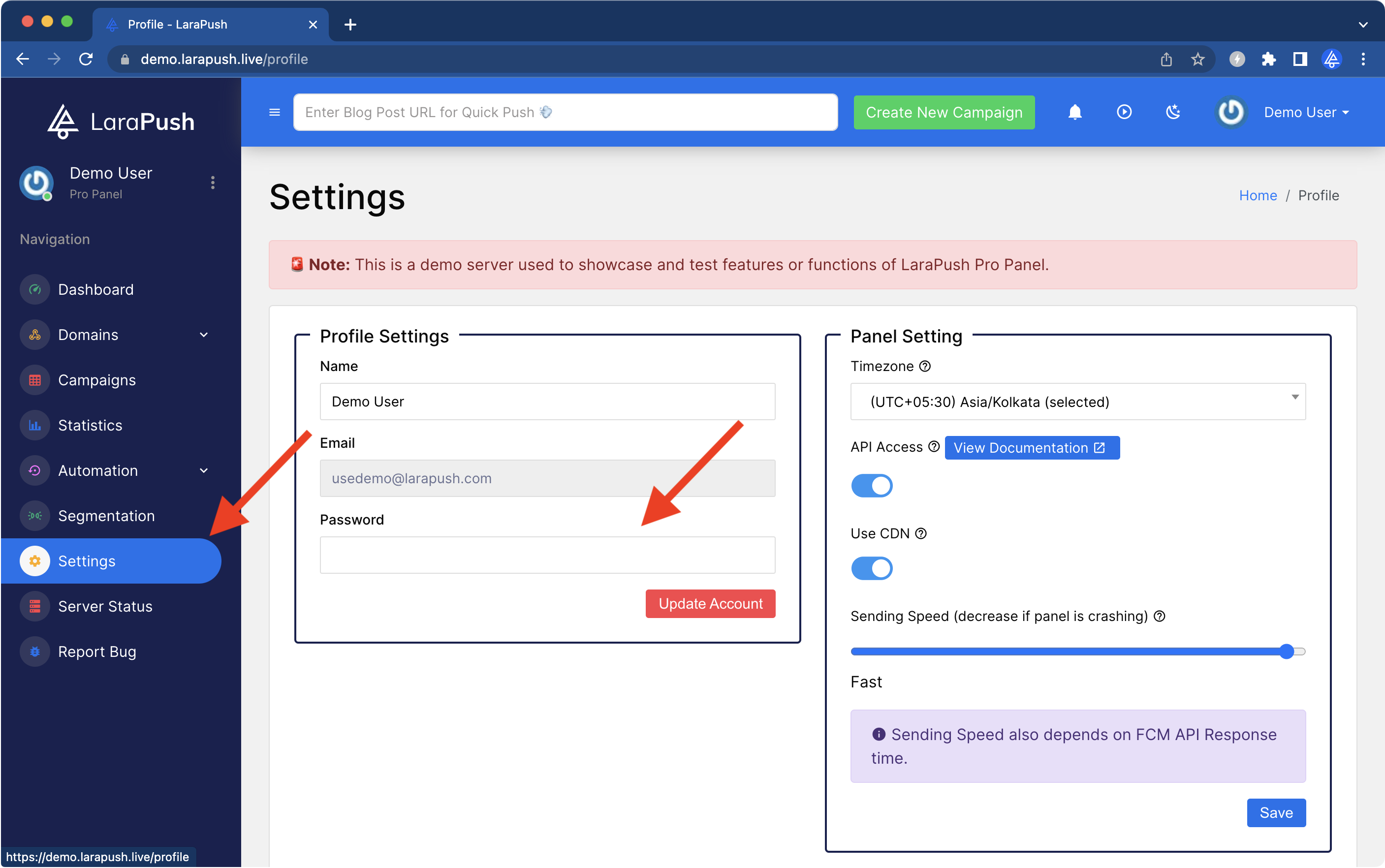This screenshot has height=868, width=1385.
Task: Click the Report Bug menu item
Action: tap(97, 651)
